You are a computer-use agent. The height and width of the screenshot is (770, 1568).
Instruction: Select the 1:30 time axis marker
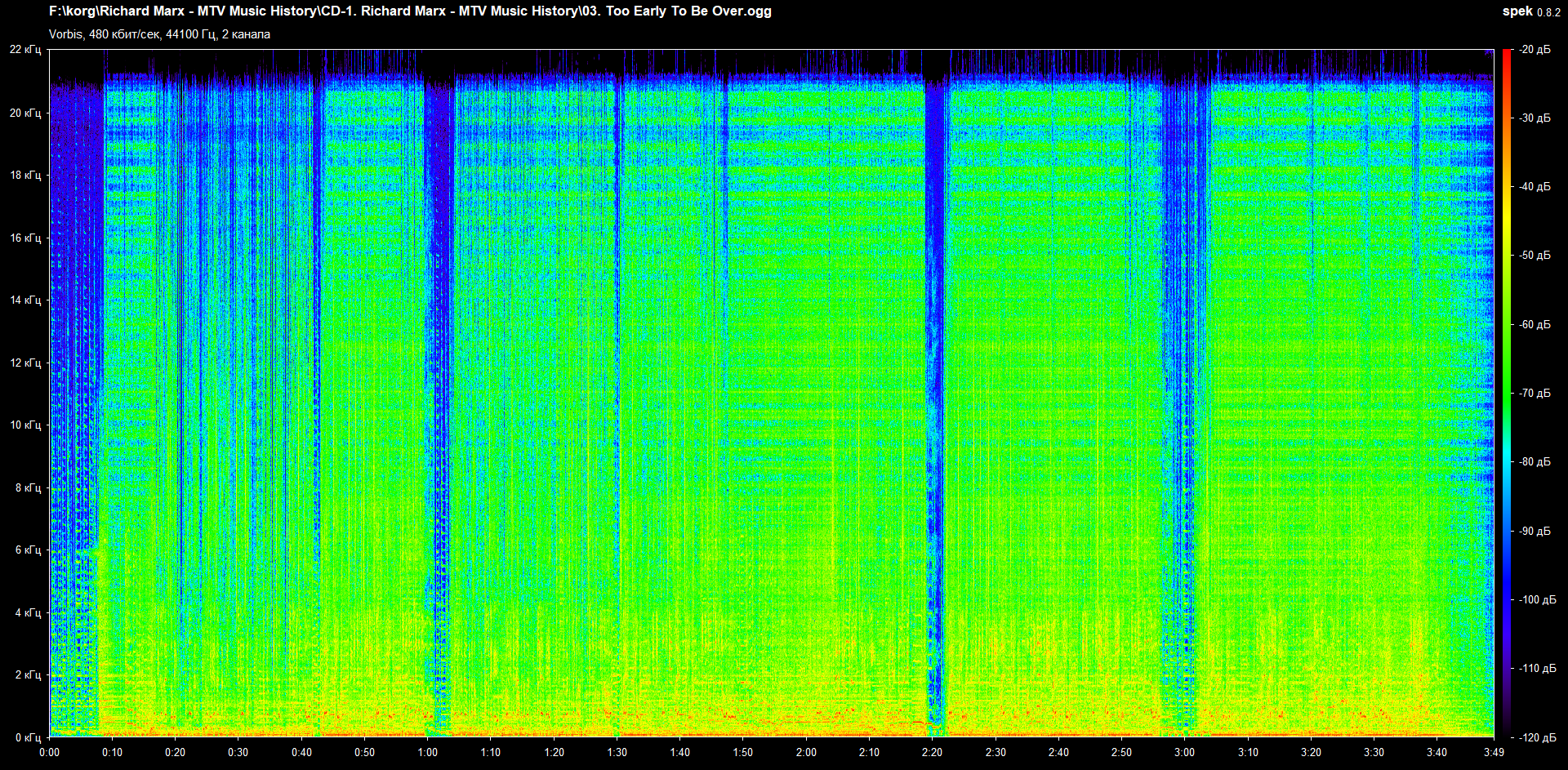point(617,752)
